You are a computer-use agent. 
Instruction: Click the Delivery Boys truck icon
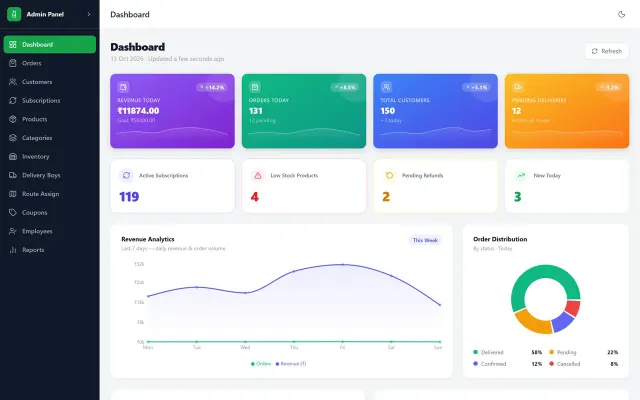[13, 175]
